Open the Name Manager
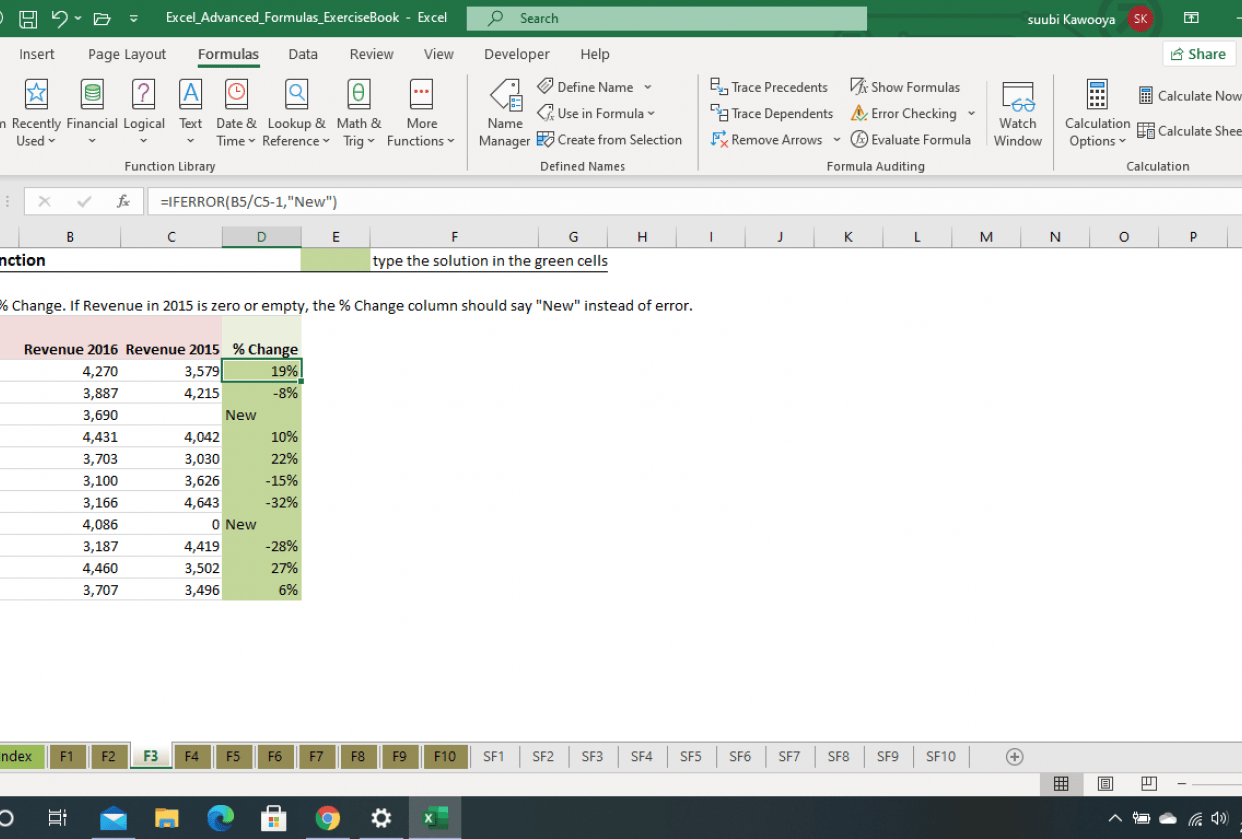Viewport: 1242px width, 839px height. pos(504,113)
